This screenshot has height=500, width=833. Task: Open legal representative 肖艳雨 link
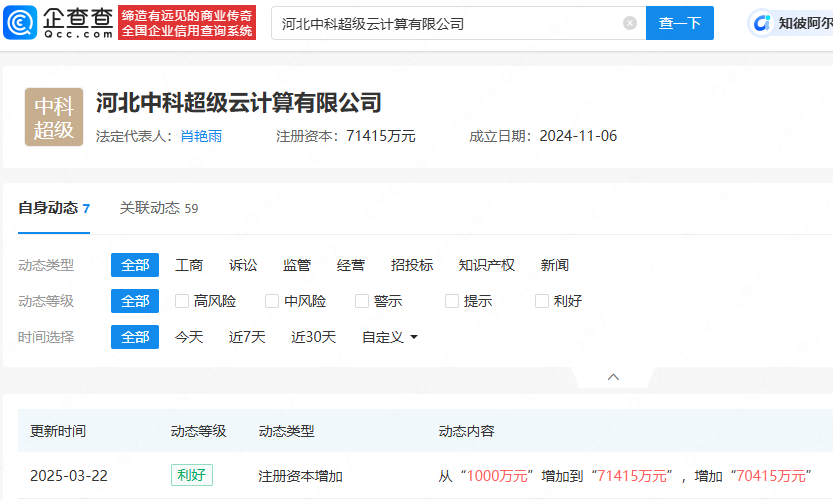click(201, 136)
